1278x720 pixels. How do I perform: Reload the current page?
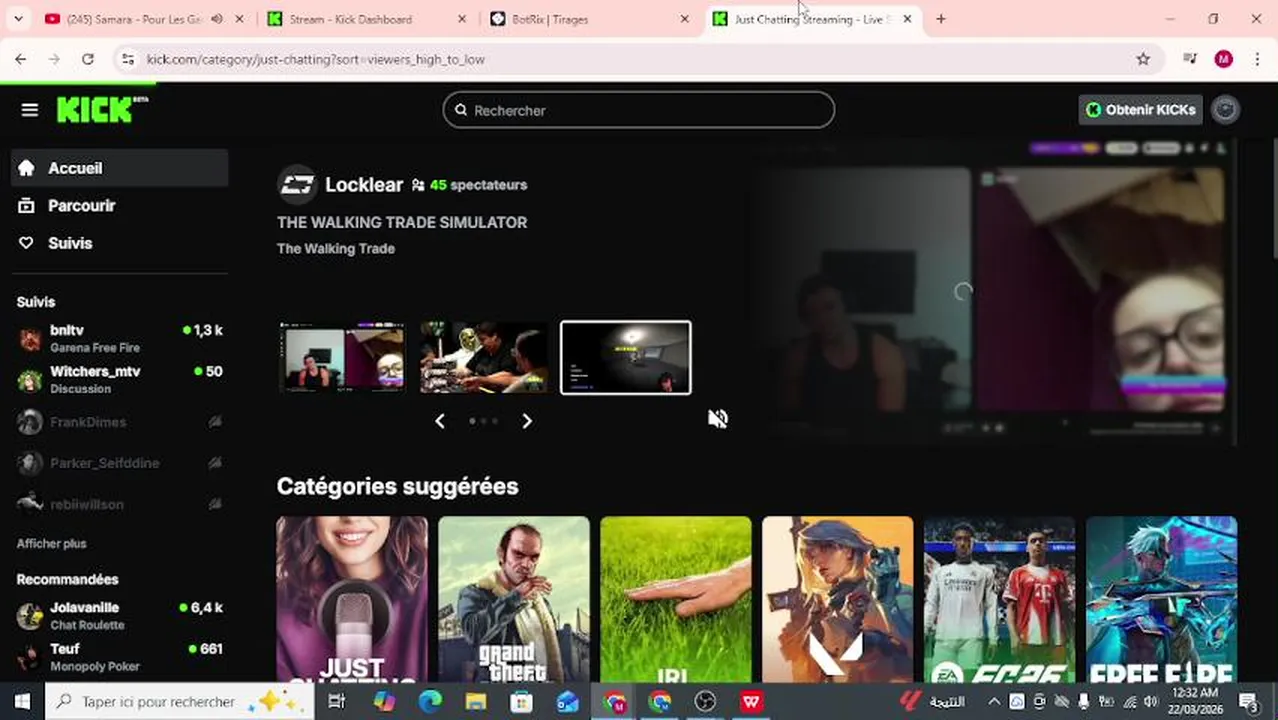click(x=88, y=59)
